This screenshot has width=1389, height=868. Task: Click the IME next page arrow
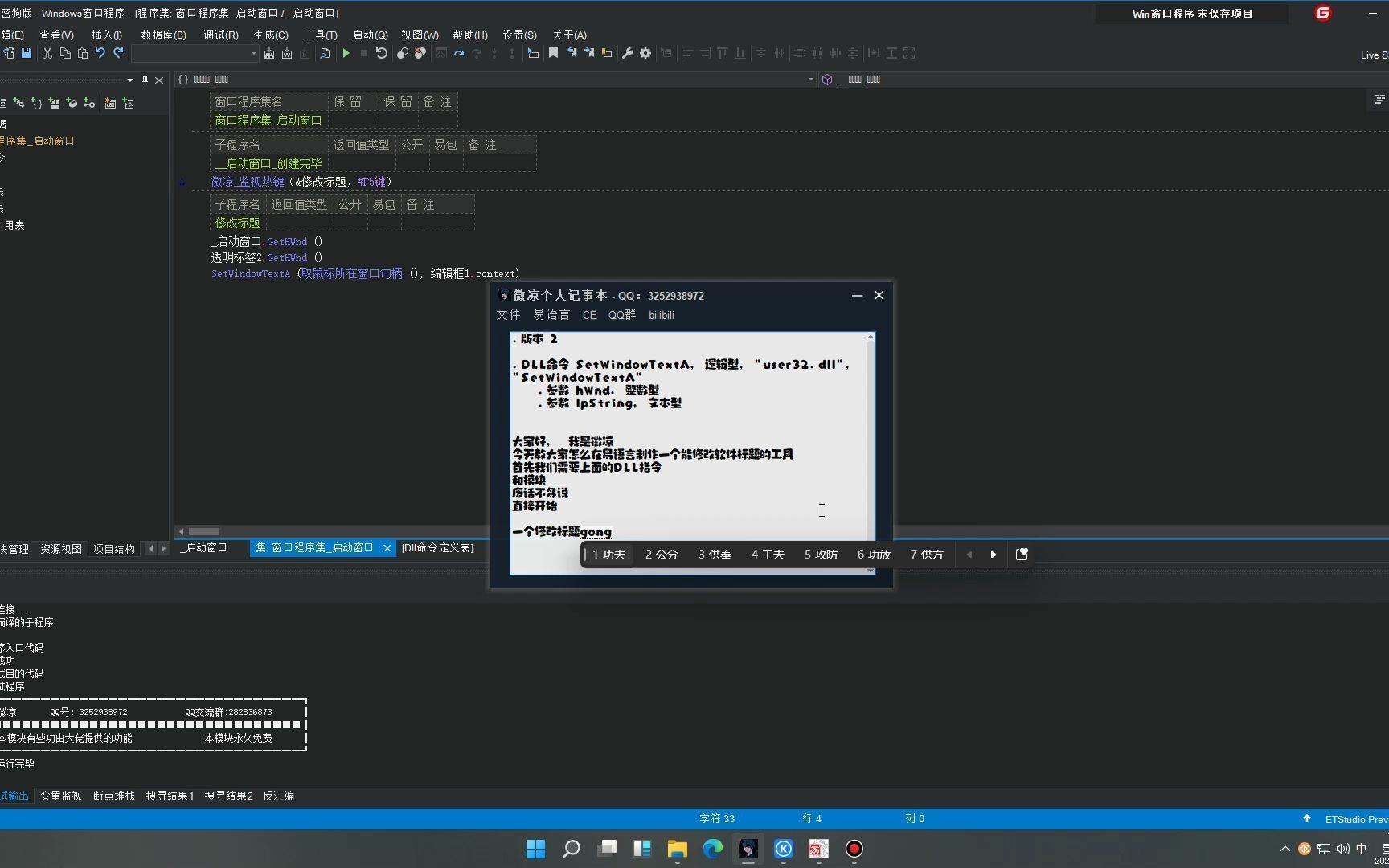tap(994, 555)
